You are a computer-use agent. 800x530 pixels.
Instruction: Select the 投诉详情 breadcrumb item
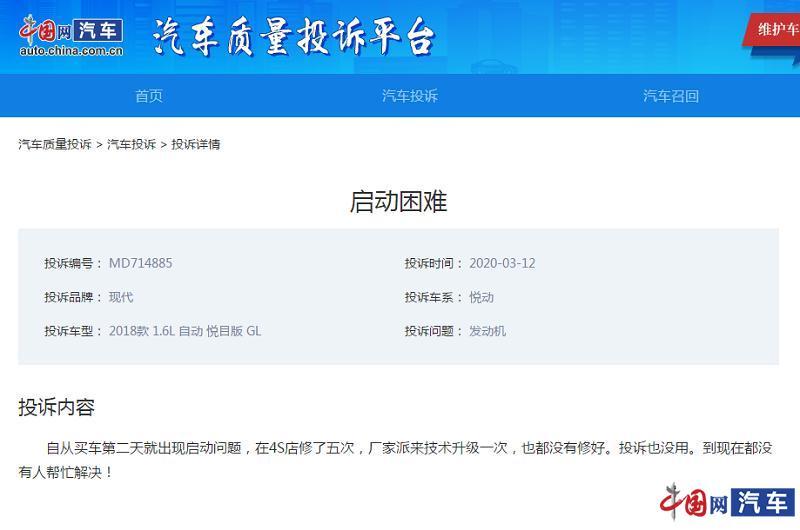[196, 144]
